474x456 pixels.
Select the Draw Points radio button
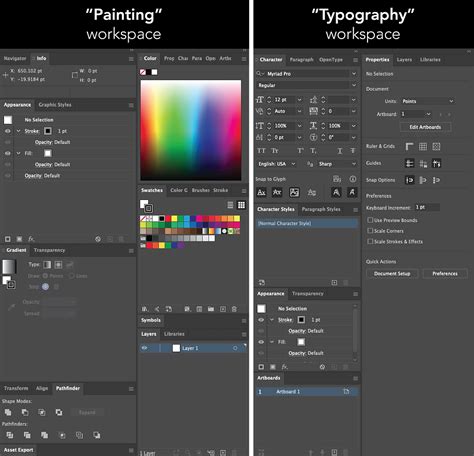pyautogui.click(x=45, y=276)
